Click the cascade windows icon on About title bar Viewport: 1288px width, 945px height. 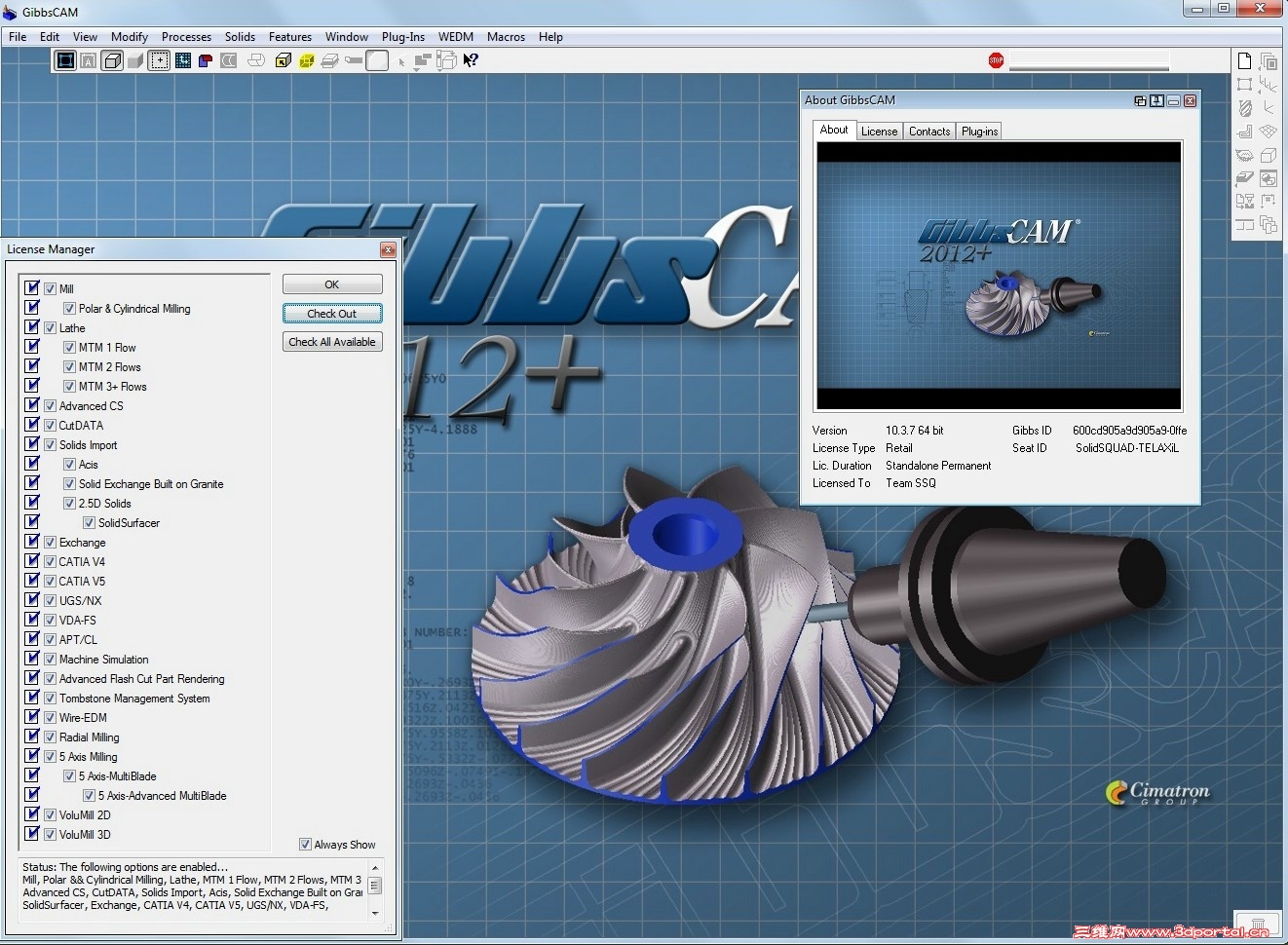click(x=1140, y=100)
